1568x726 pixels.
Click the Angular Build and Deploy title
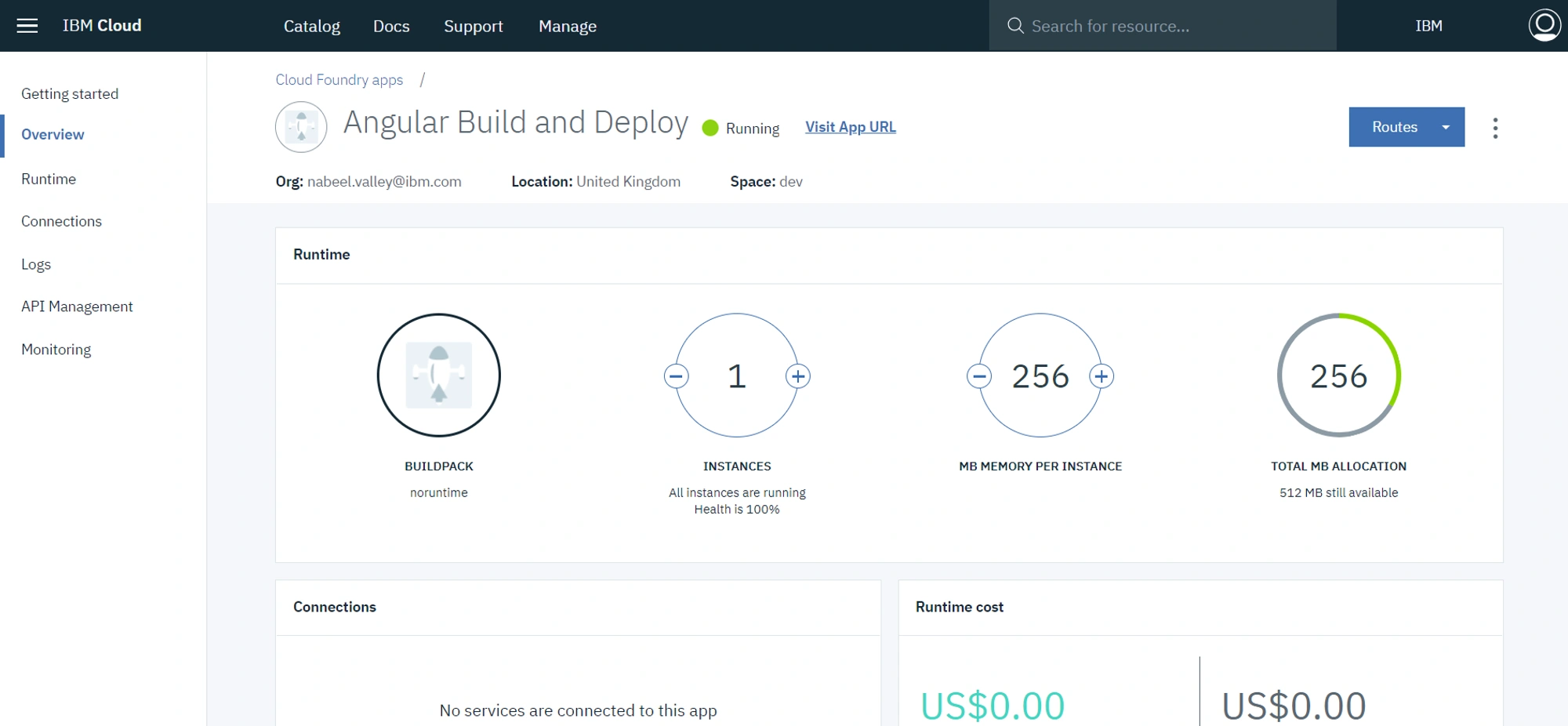(x=516, y=122)
